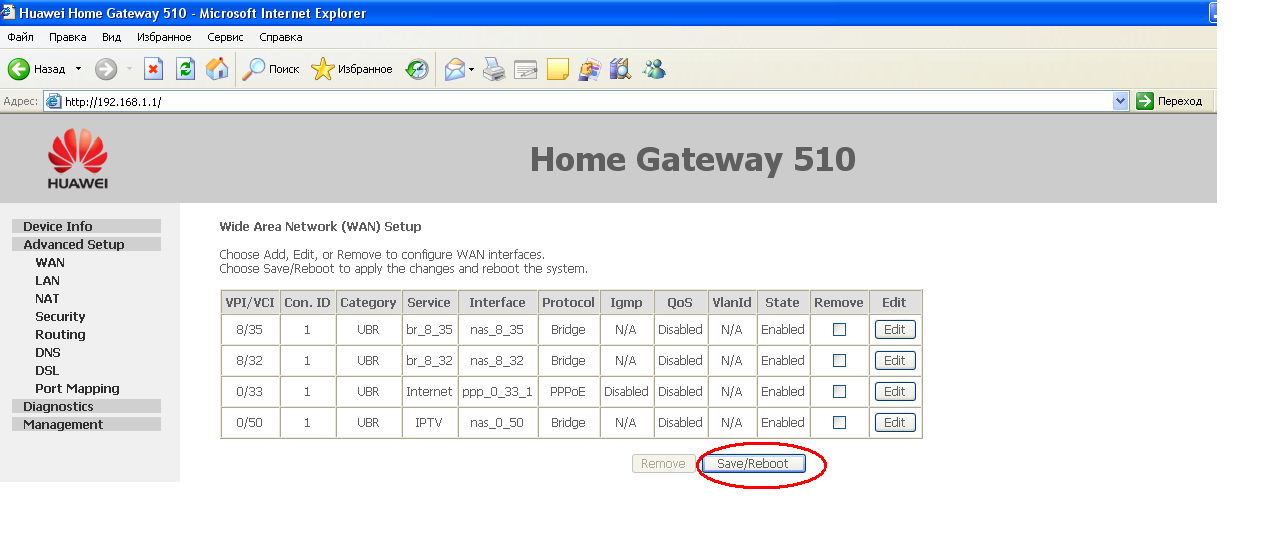Screen dimensions: 1280x551
Task: Refresh the page with the green arrows icon
Action: [185, 69]
